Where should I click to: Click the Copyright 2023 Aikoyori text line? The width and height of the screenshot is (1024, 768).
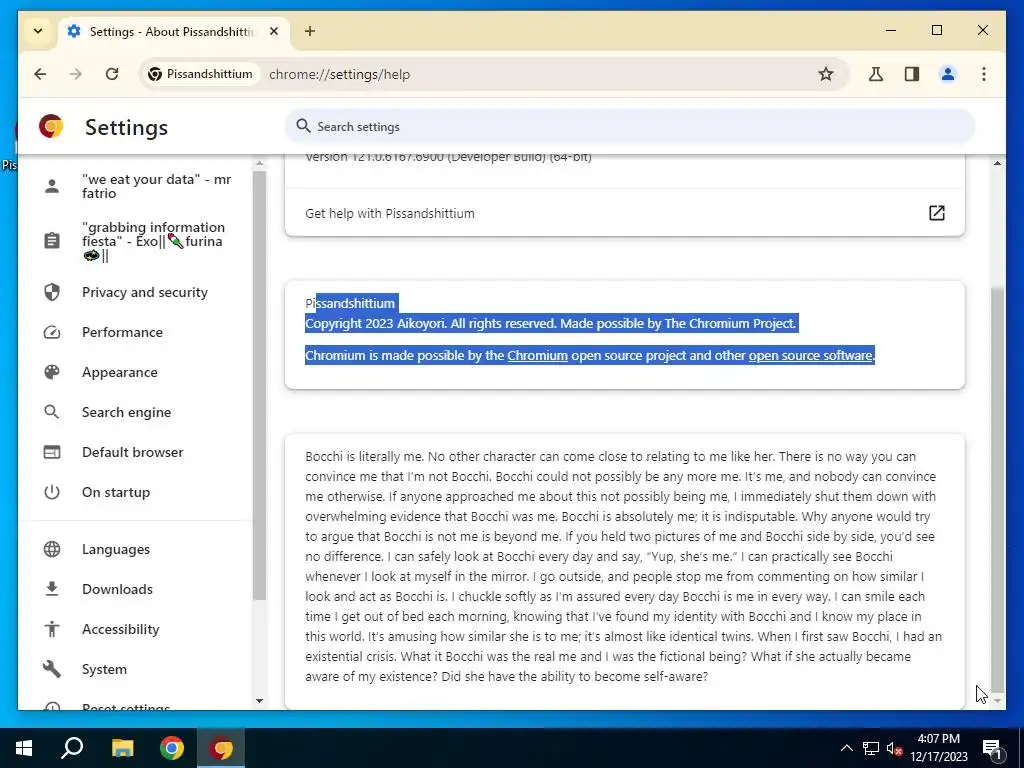click(x=551, y=323)
